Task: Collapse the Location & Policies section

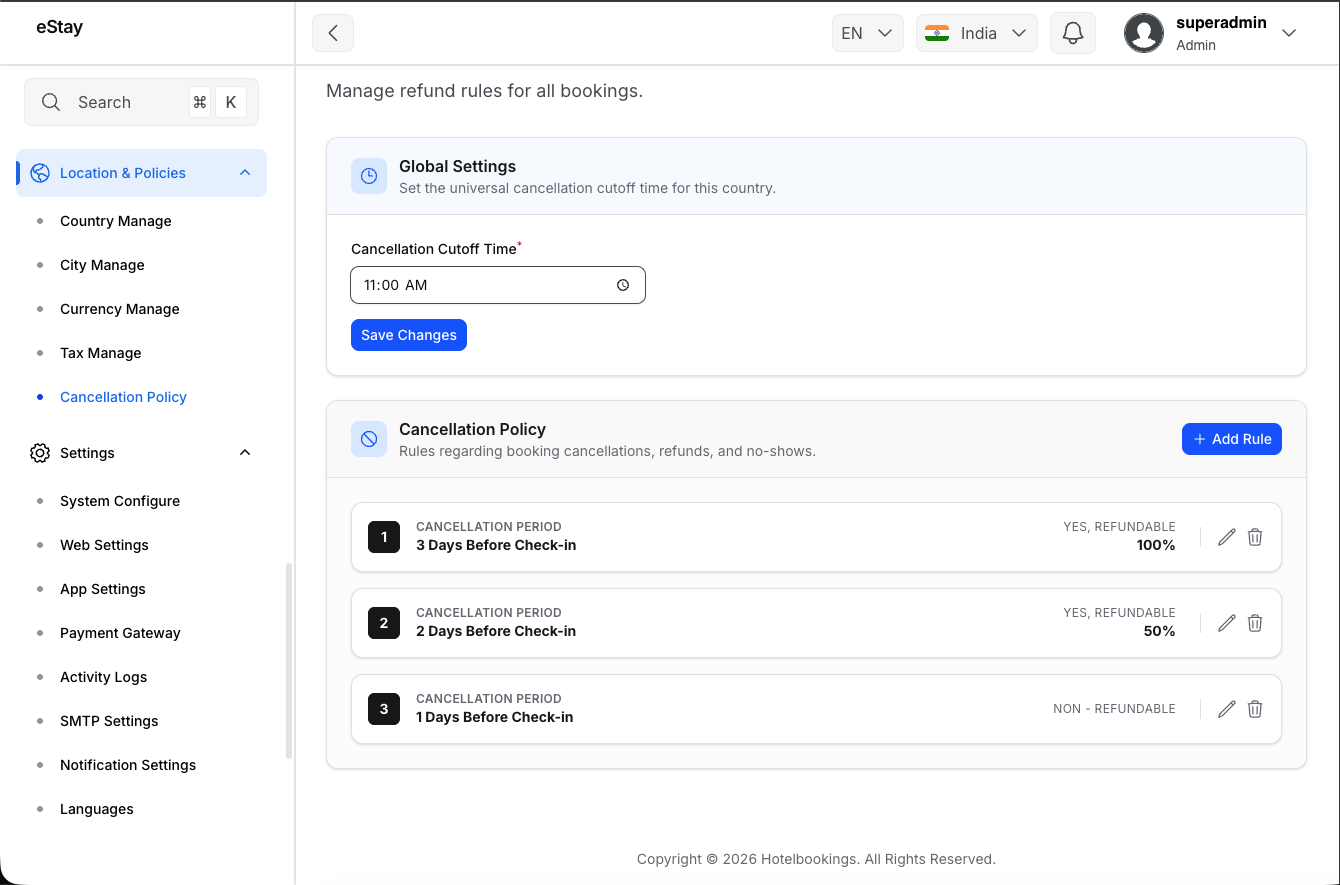Action: pyautogui.click(x=245, y=173)
